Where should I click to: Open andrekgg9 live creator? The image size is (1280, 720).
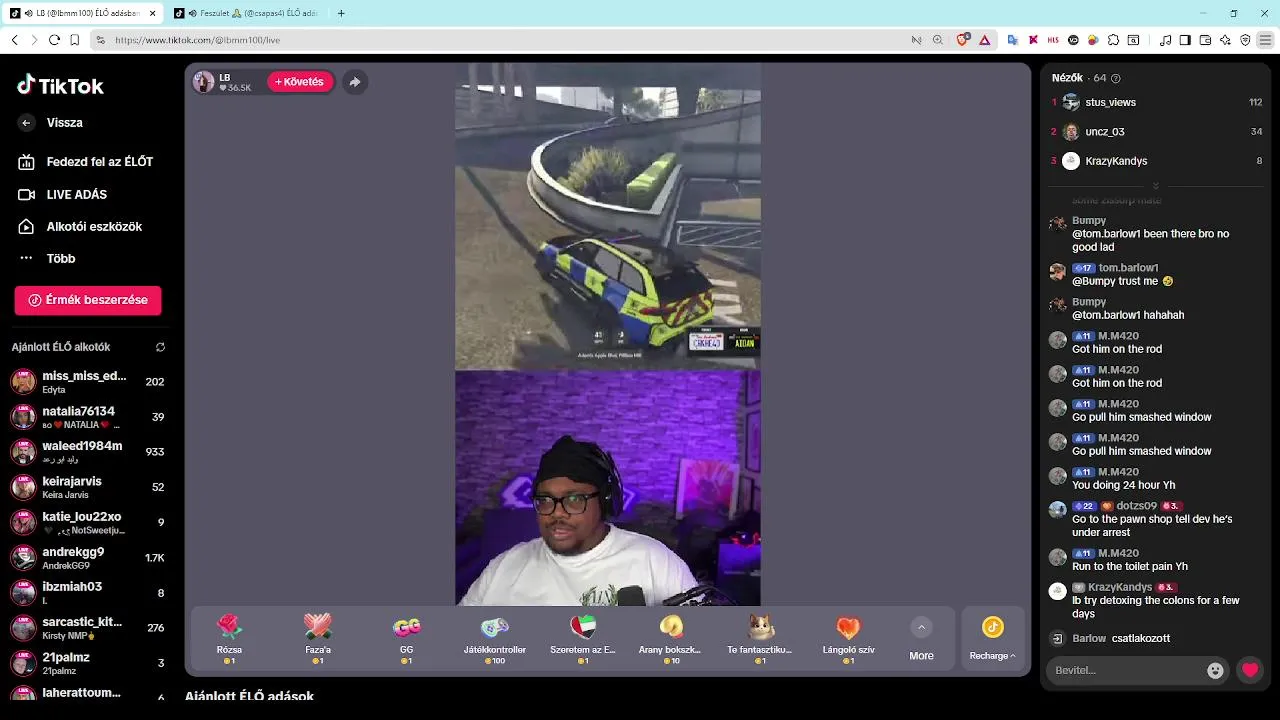(x=88, y=558)
